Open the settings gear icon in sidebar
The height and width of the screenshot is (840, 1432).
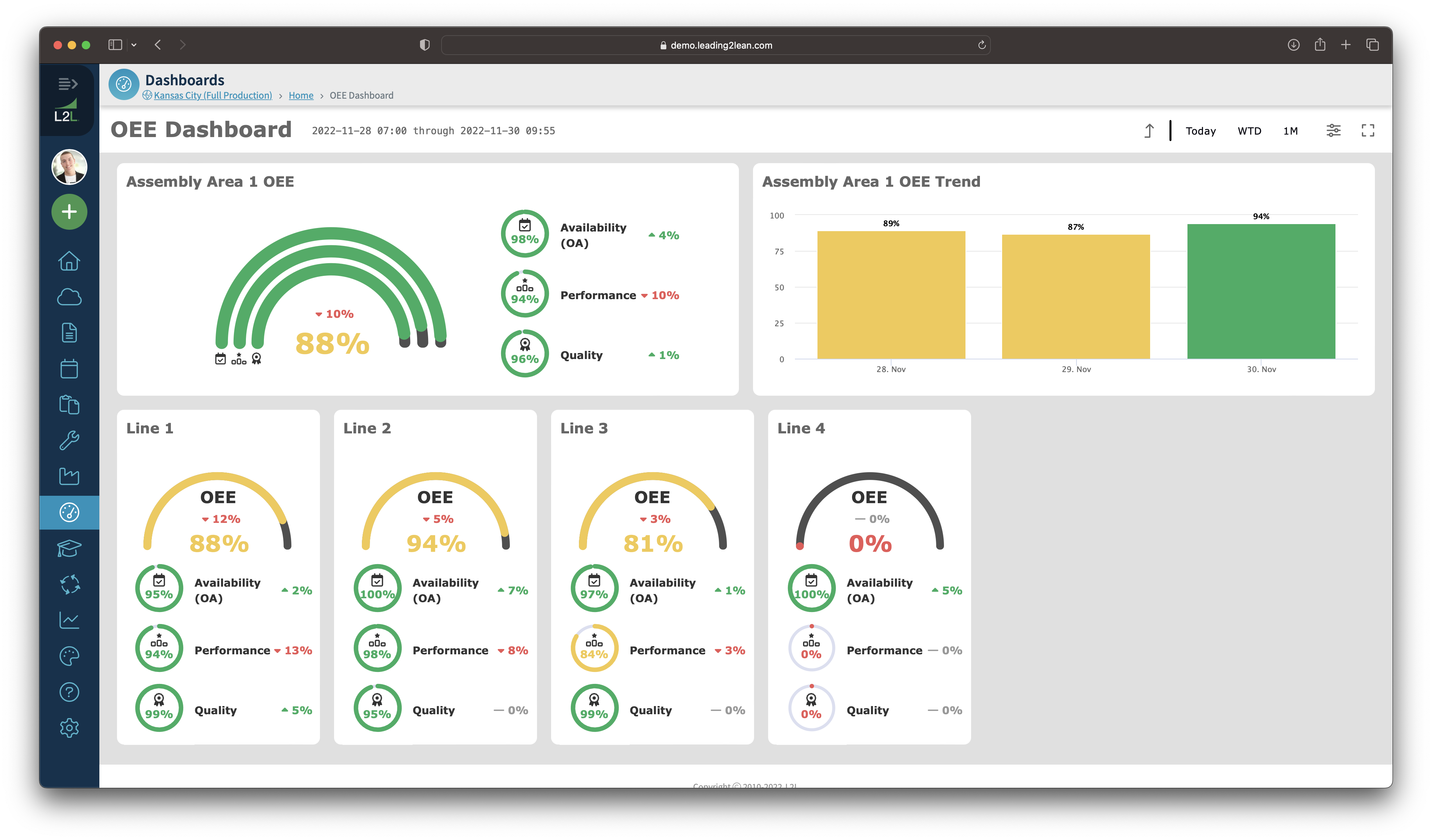click(69, 728)
